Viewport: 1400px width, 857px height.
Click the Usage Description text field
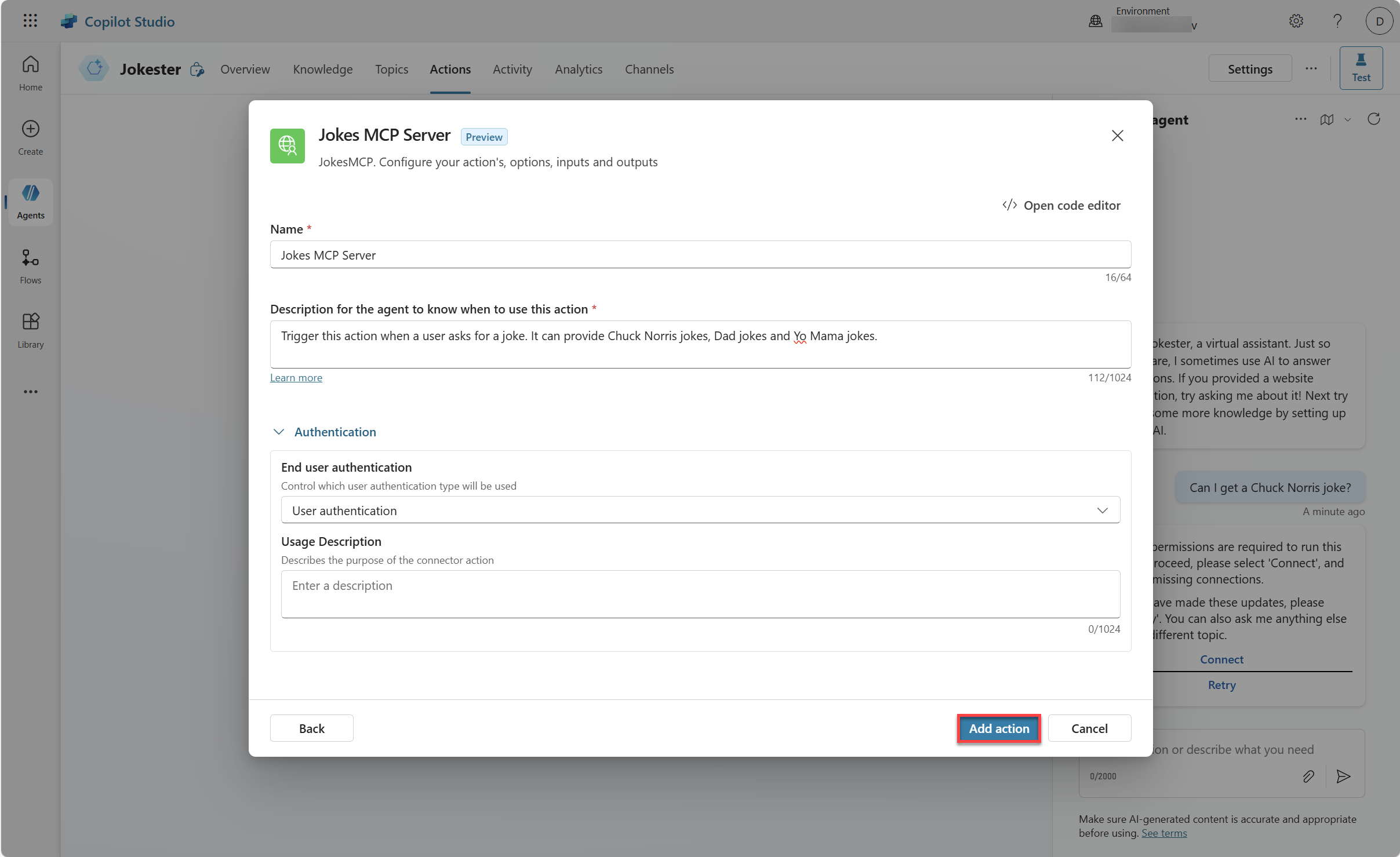click(700, 594)
